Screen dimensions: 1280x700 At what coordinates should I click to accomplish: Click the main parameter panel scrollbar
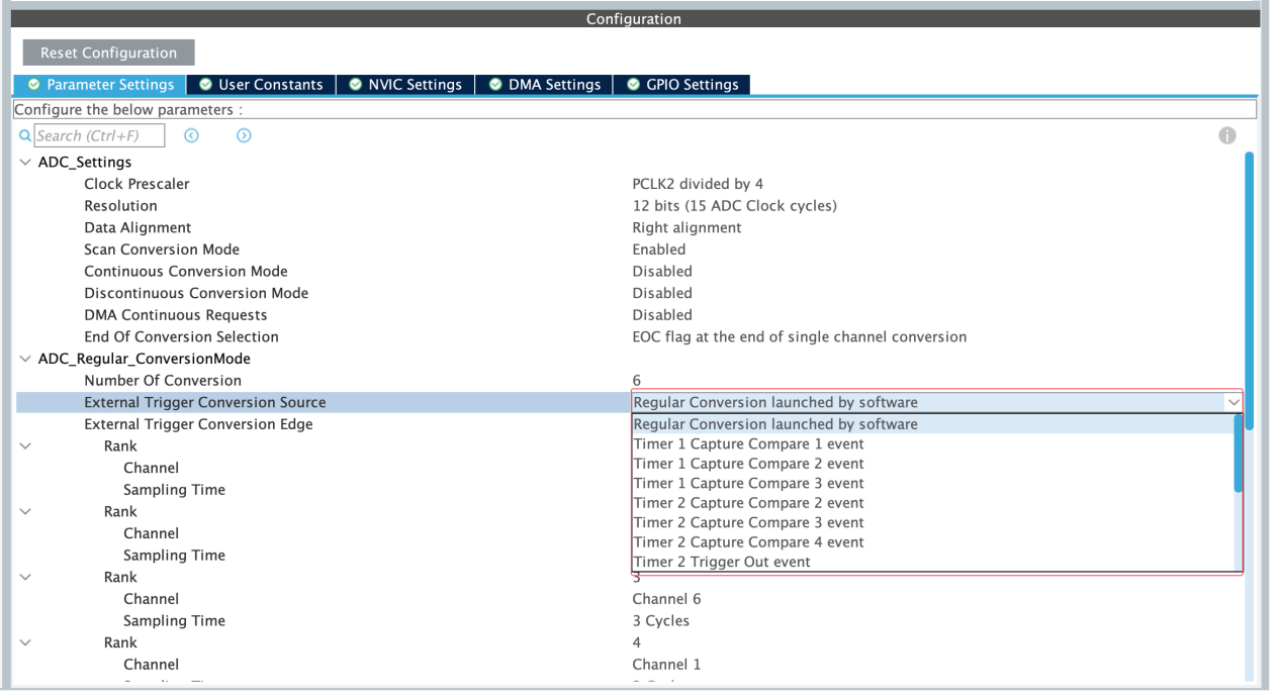coord(1246,300)
